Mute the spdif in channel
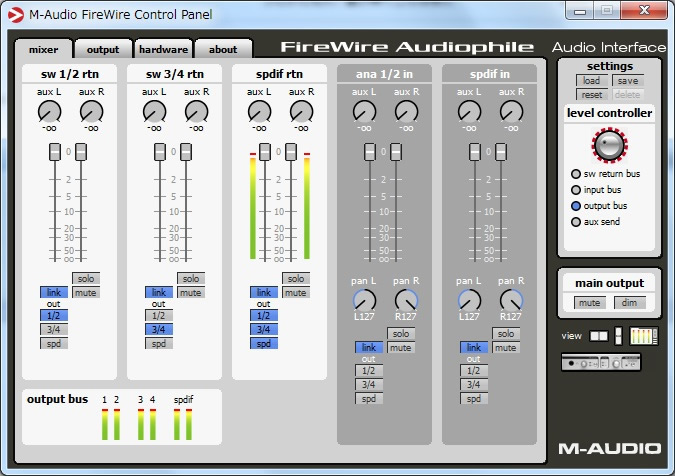 506,347
